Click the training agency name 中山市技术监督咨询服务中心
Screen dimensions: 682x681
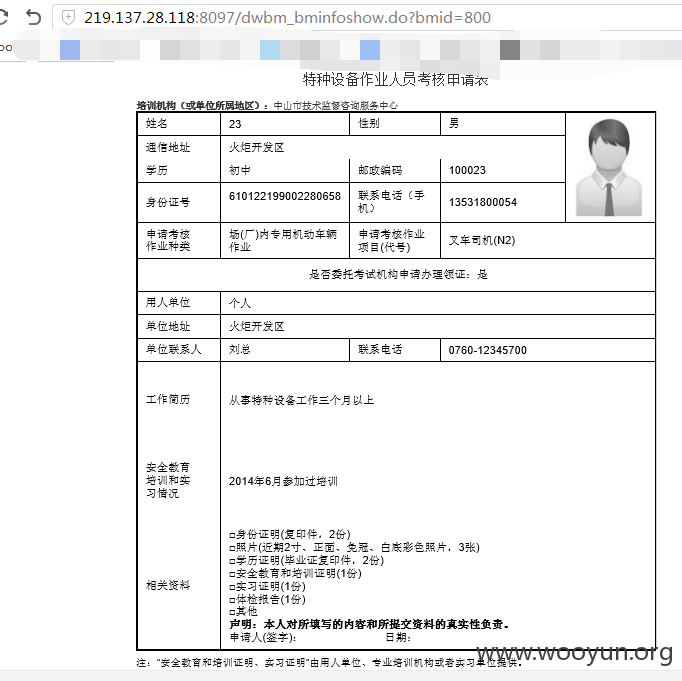pyautogui.click(x=335, y=106)
